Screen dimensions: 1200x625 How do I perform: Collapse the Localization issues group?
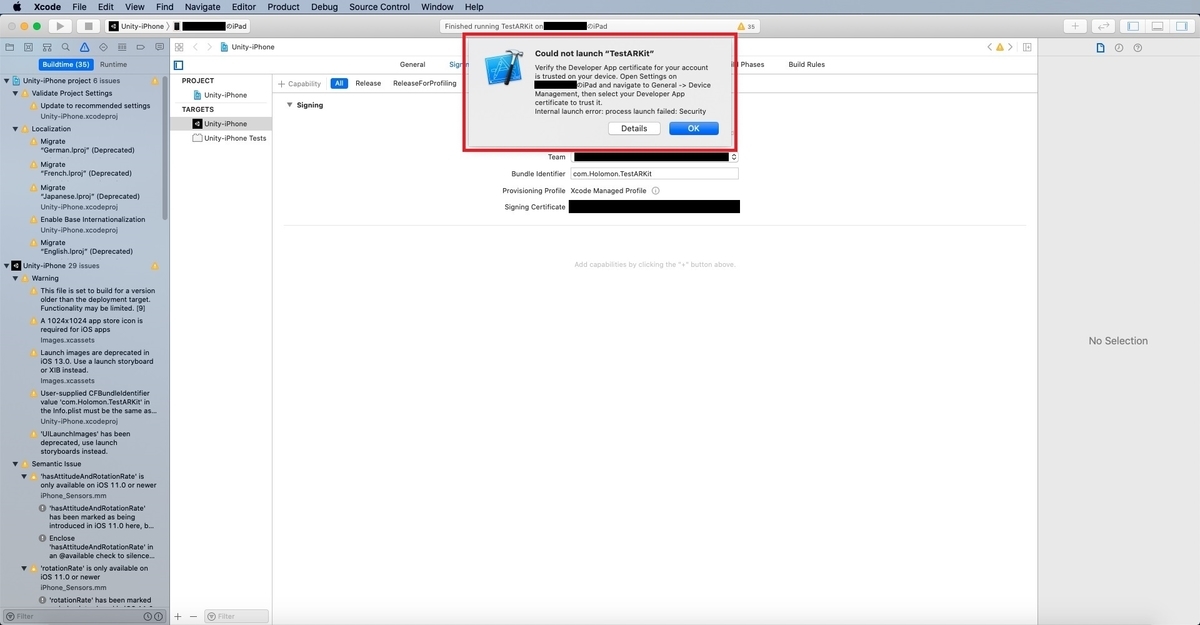click(x=16, y=129)
